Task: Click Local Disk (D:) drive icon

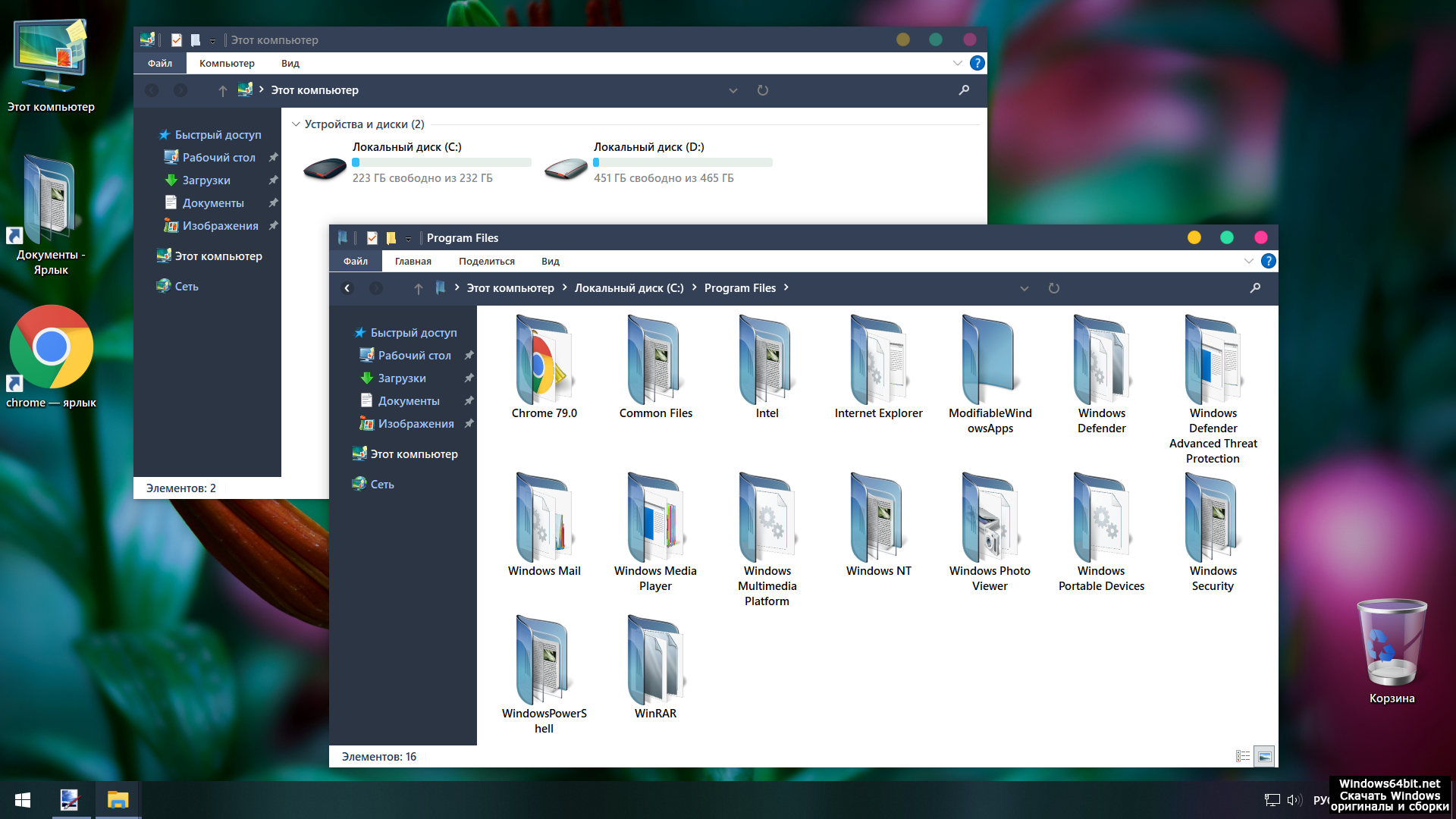Action: tap(566, 168)
